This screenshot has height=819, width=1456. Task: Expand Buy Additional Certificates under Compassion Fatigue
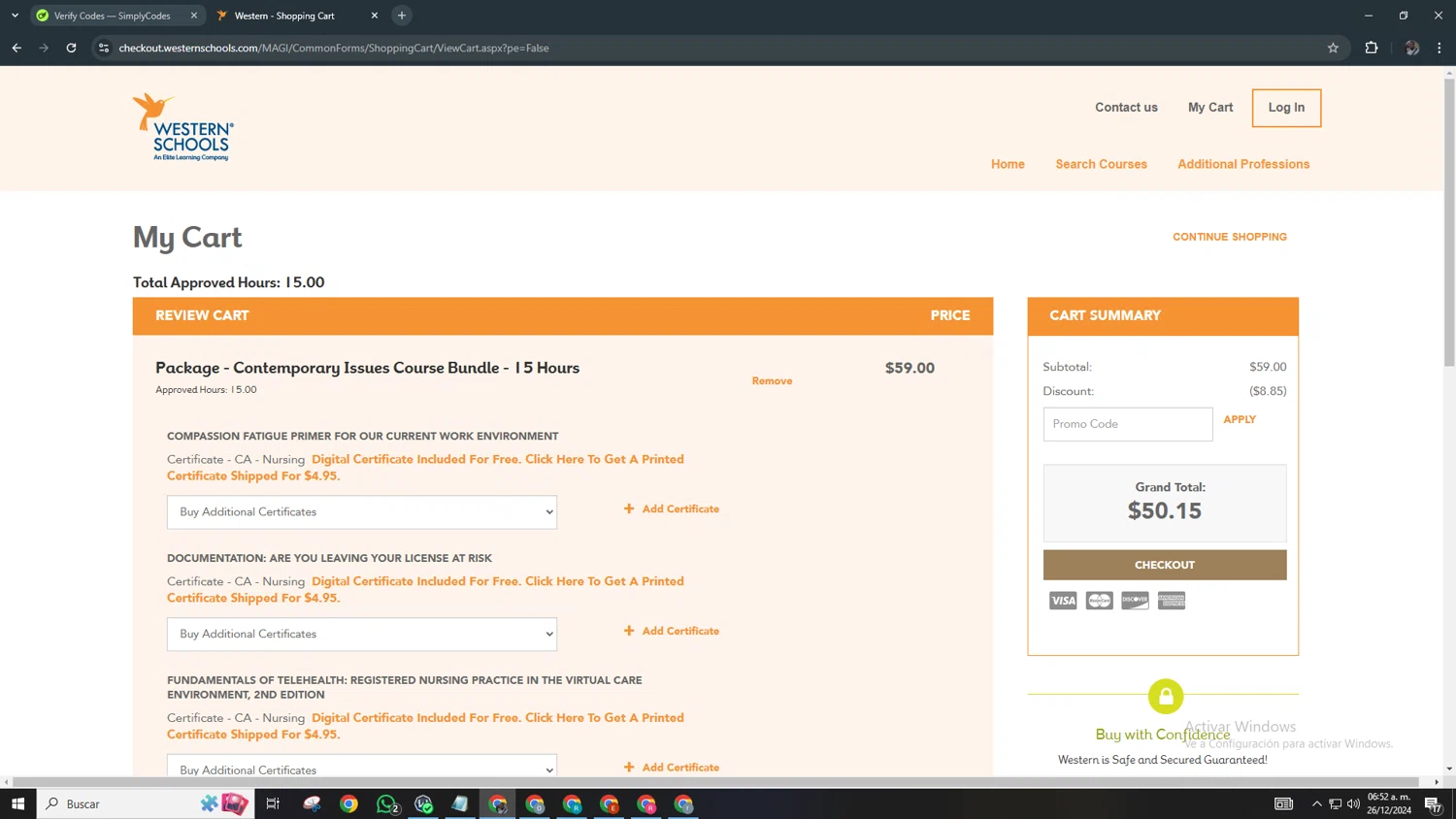362,512
